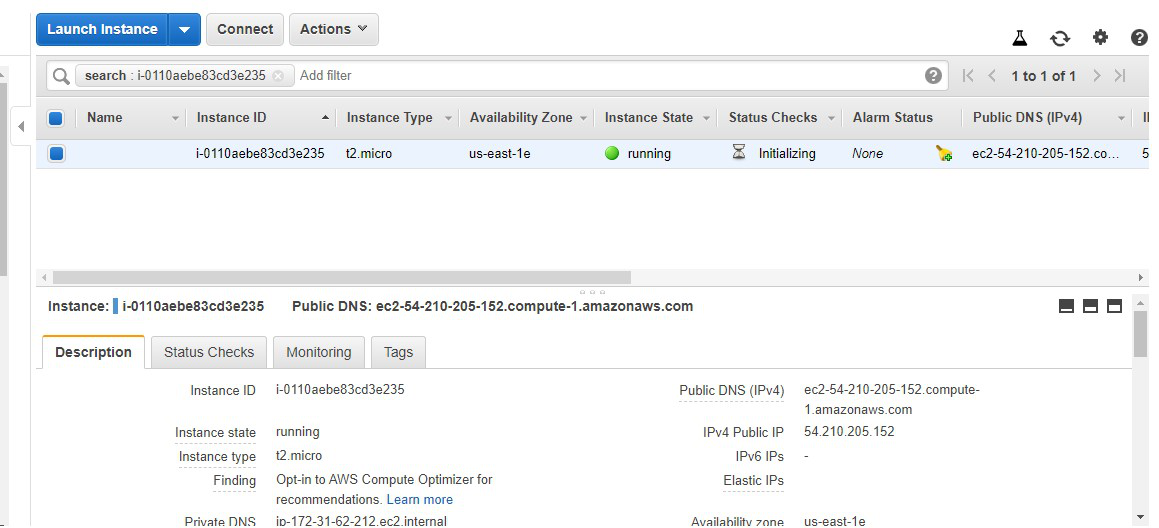
Task: Open the settings gear icon
Action: [1101, 37]
